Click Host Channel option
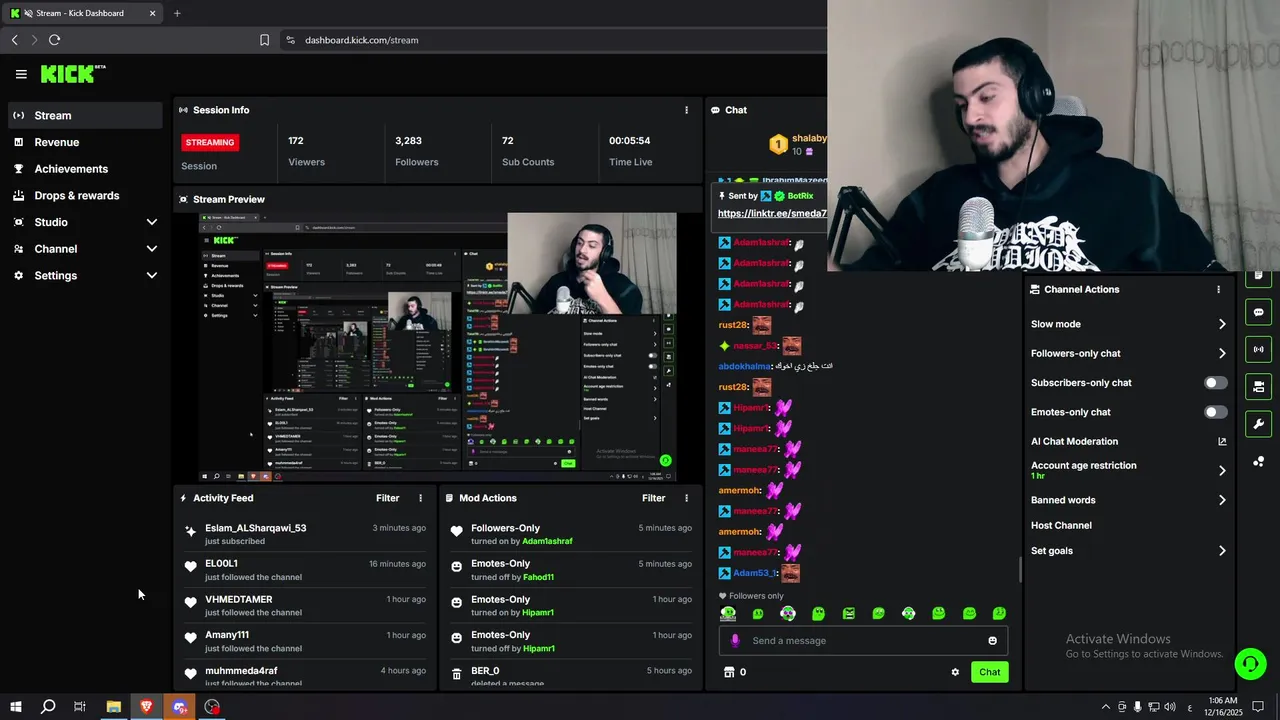Image resolution: width=1280 pixels, height=720 pixels. 1061,525
